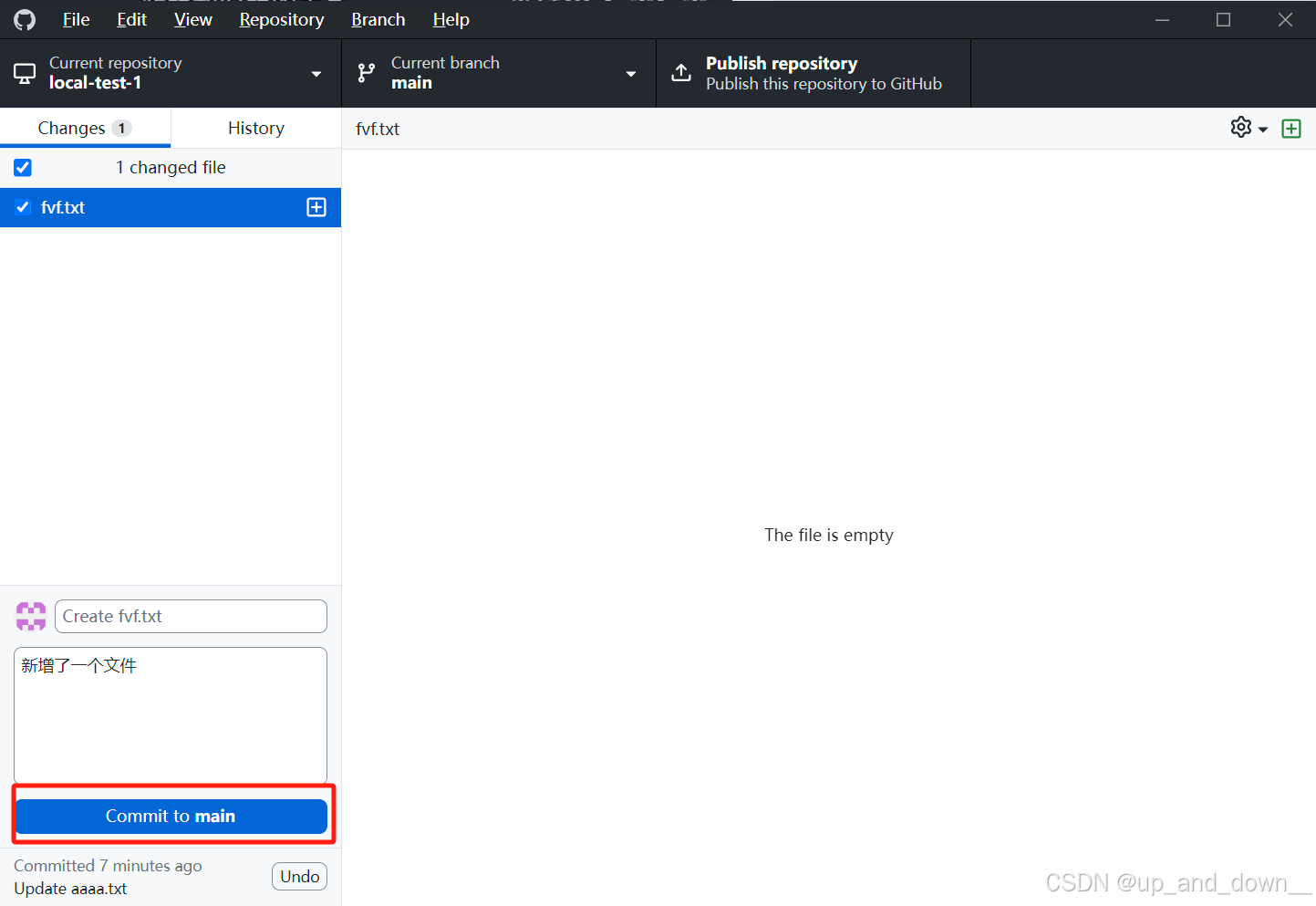Screen dimensions: 1316x906
Task: Click Publish repository button
Action: 813,73
